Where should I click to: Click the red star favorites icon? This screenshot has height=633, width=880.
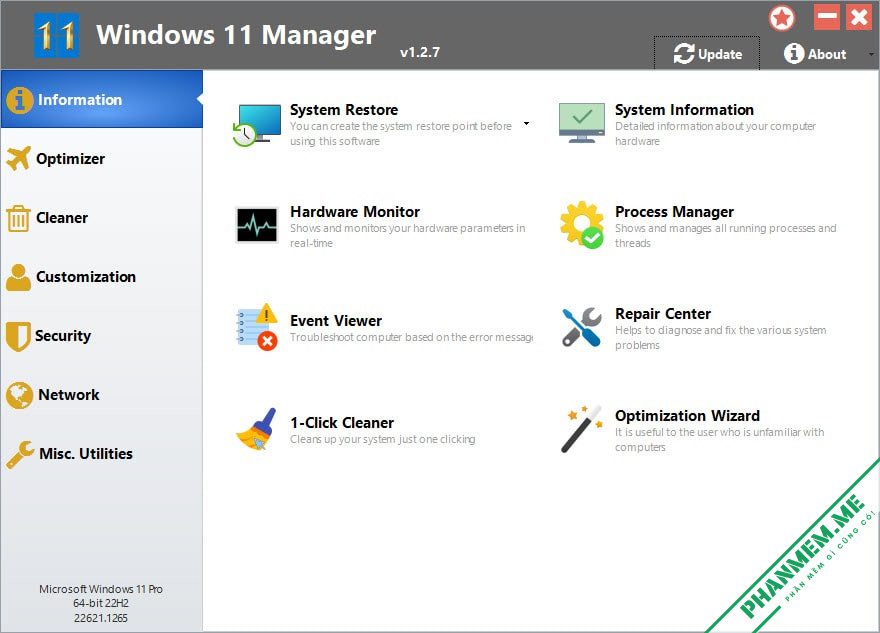(782, 18)
